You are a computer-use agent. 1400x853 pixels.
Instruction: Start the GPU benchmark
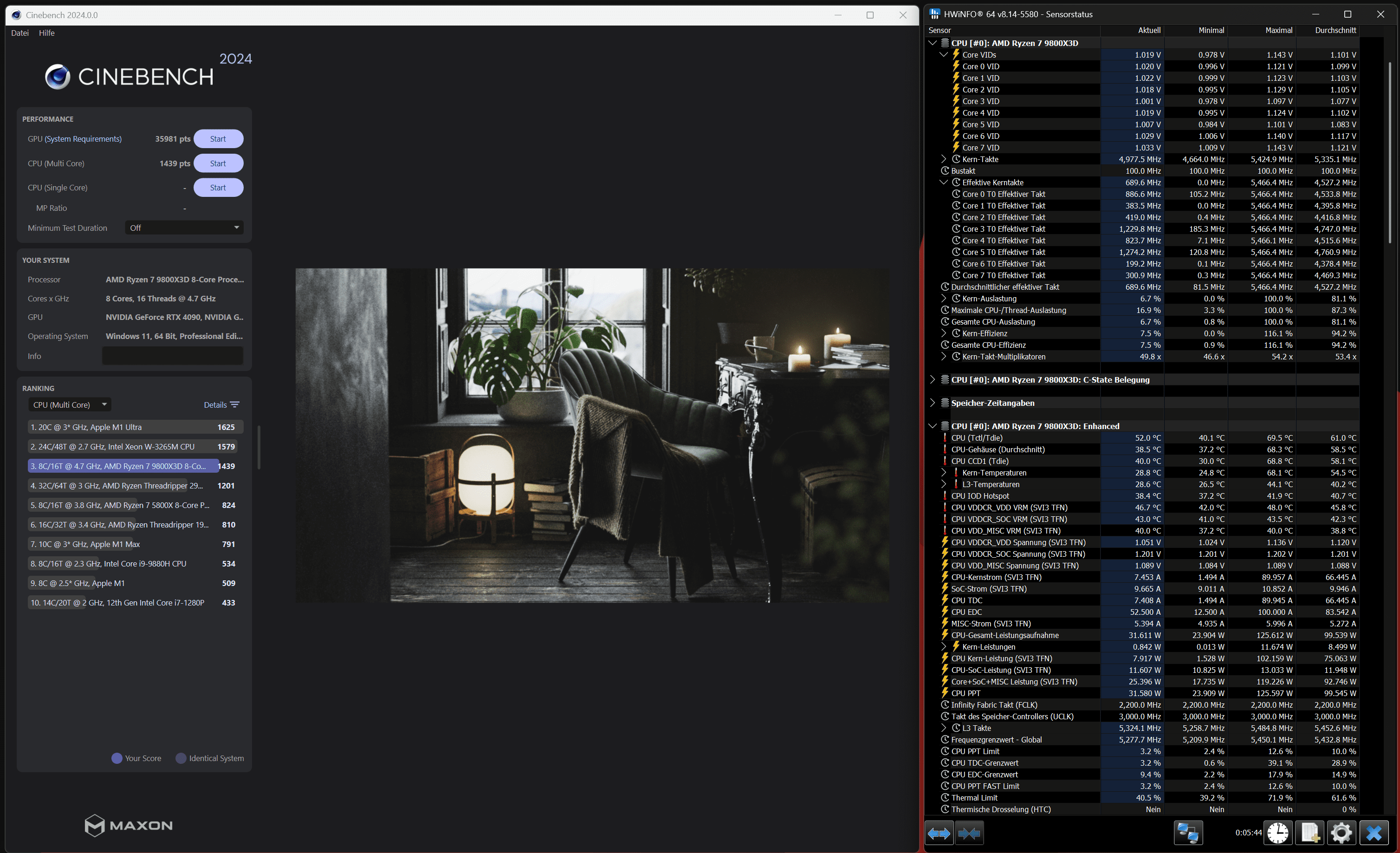pyautogui.click(x=218, y=139)
